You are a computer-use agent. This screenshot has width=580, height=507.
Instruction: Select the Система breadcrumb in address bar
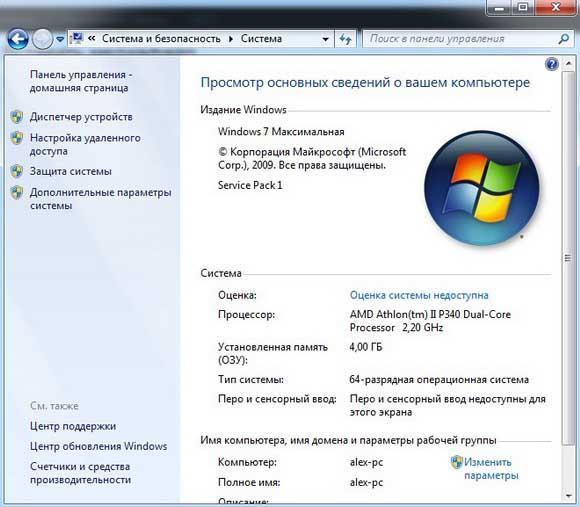point(261,38)
